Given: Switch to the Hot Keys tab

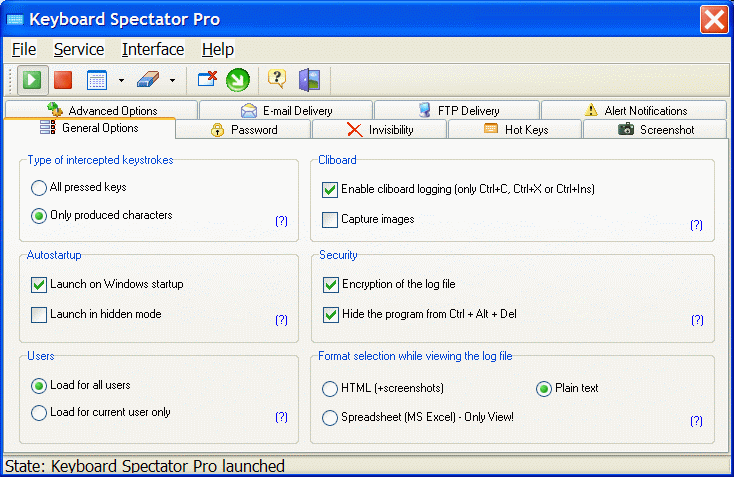Looking at the screenshot, I should [x=515, y=130].
